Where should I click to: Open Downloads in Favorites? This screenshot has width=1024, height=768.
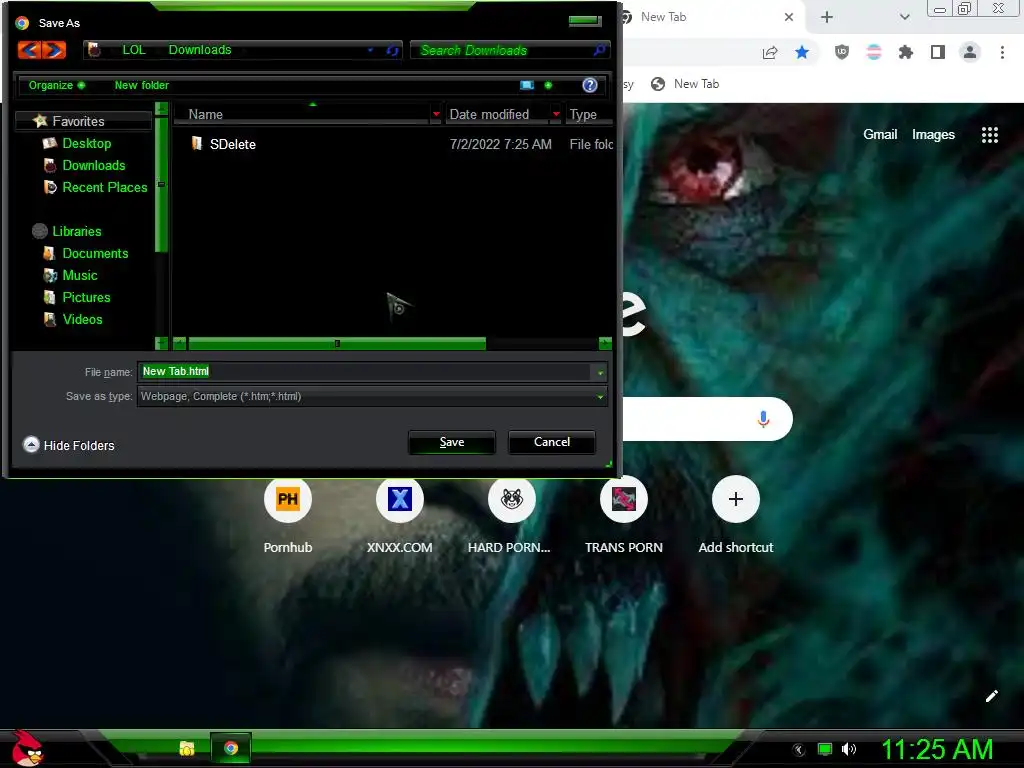point(93,165)
